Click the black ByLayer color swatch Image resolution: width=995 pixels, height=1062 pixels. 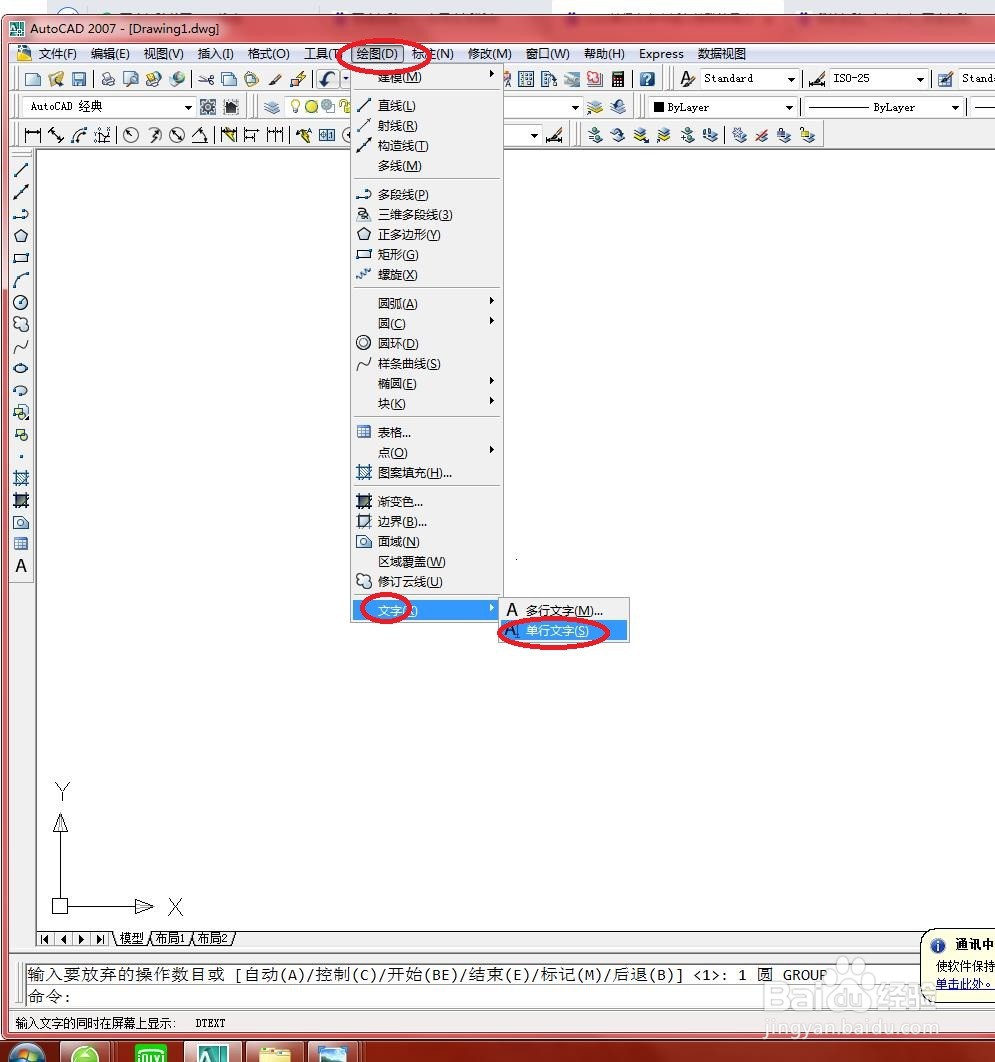coord(658,107)
